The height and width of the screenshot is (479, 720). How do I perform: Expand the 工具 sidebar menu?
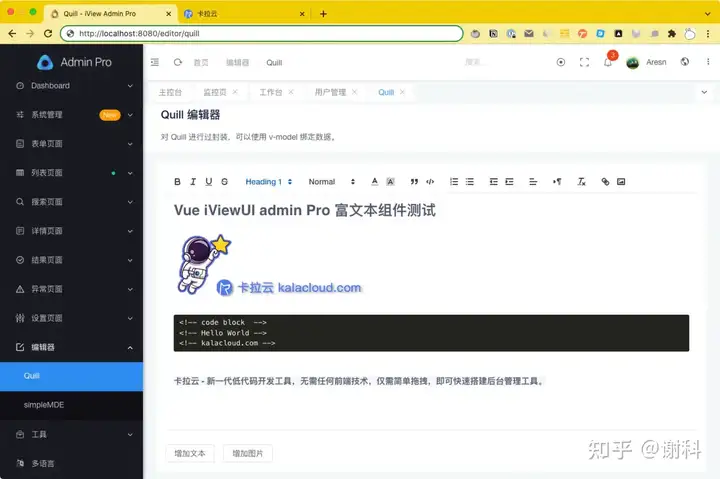click(x=71, y=434)
